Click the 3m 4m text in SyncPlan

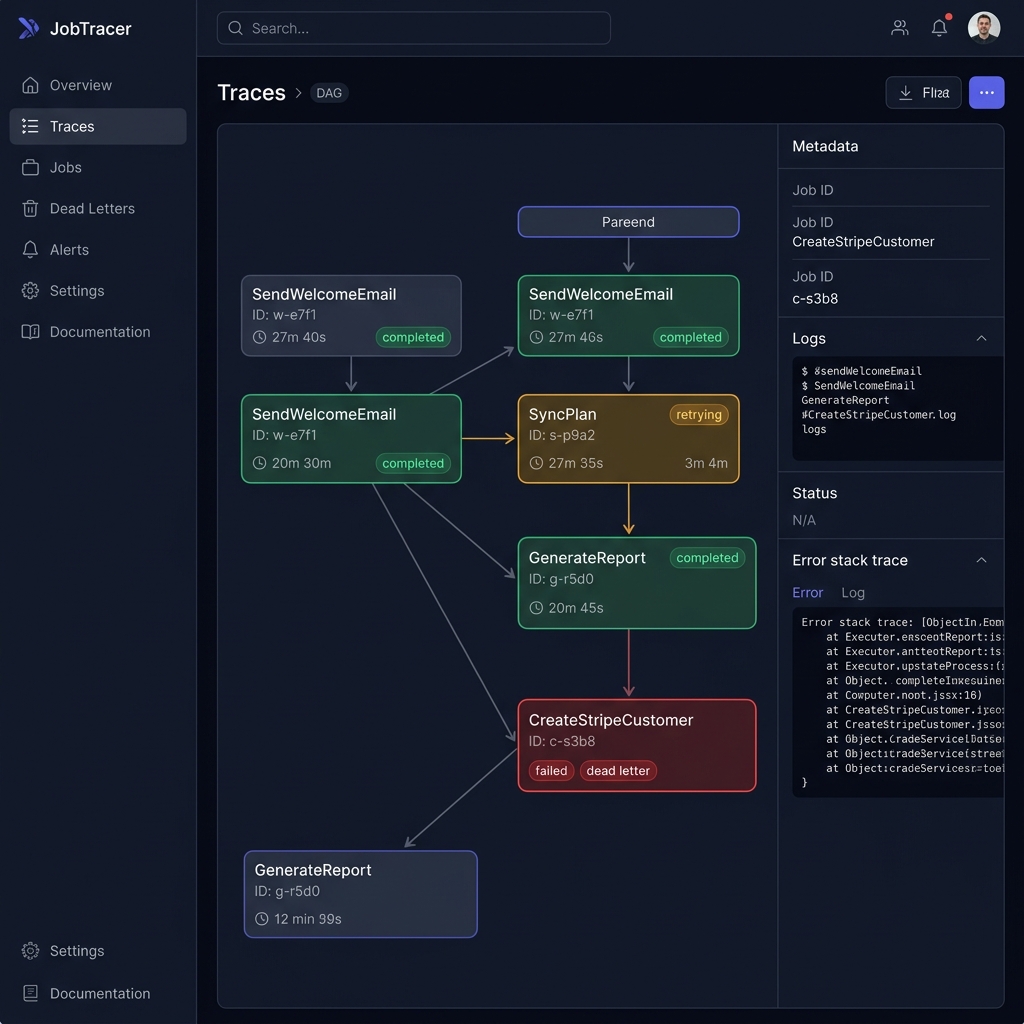pos(706,463)
